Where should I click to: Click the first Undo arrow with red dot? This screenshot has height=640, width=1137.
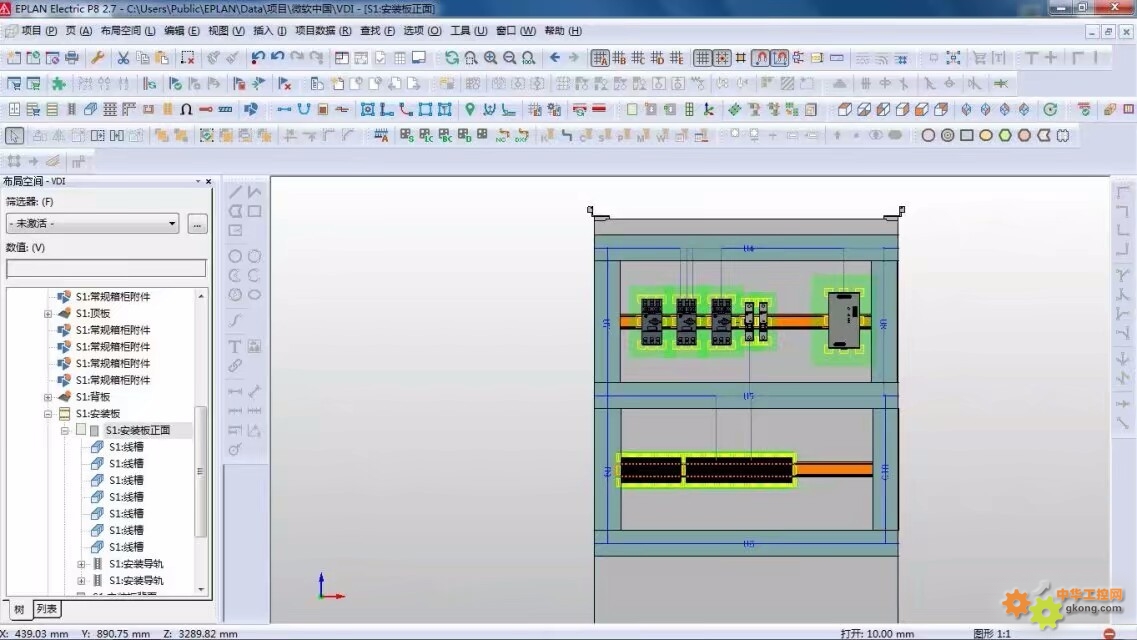[x=258, y=57]
